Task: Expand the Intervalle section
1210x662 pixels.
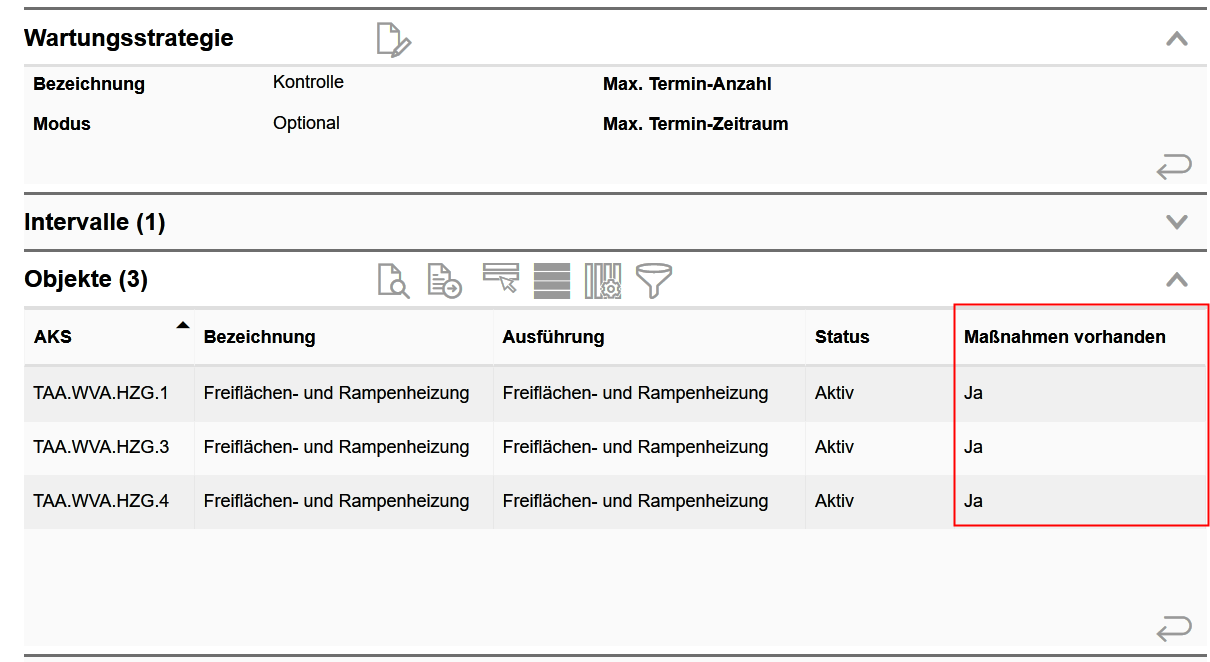Action: pyautogui.click(x=1177, y=222)
